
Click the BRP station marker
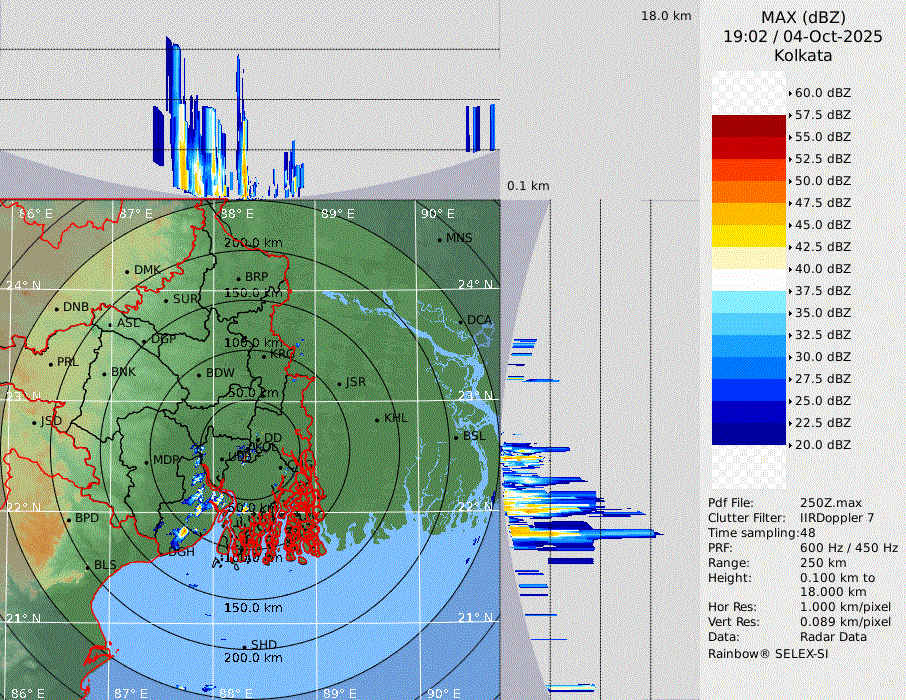[238, 278]
